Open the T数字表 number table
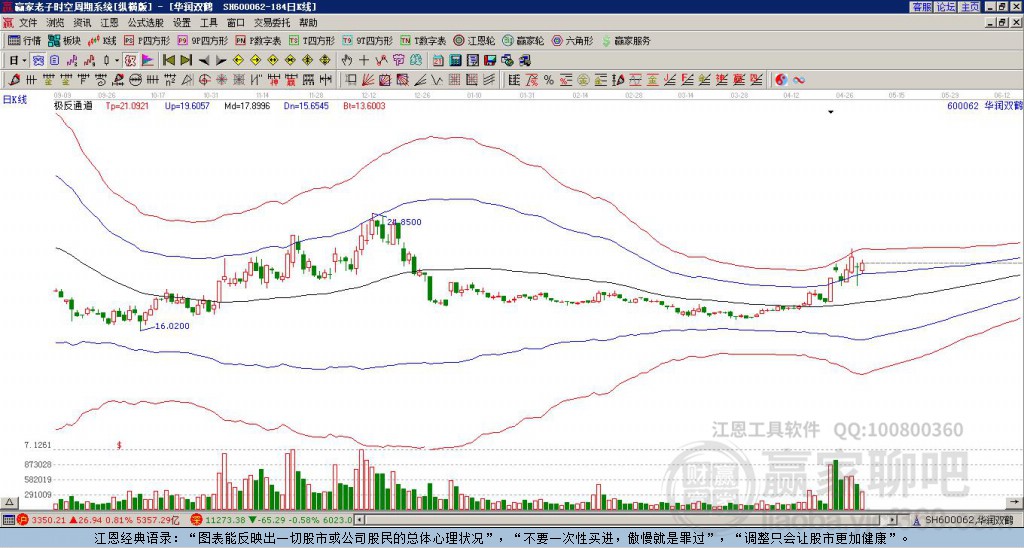The width and height of the screenshot is (1024, 548). pos(423,40)
